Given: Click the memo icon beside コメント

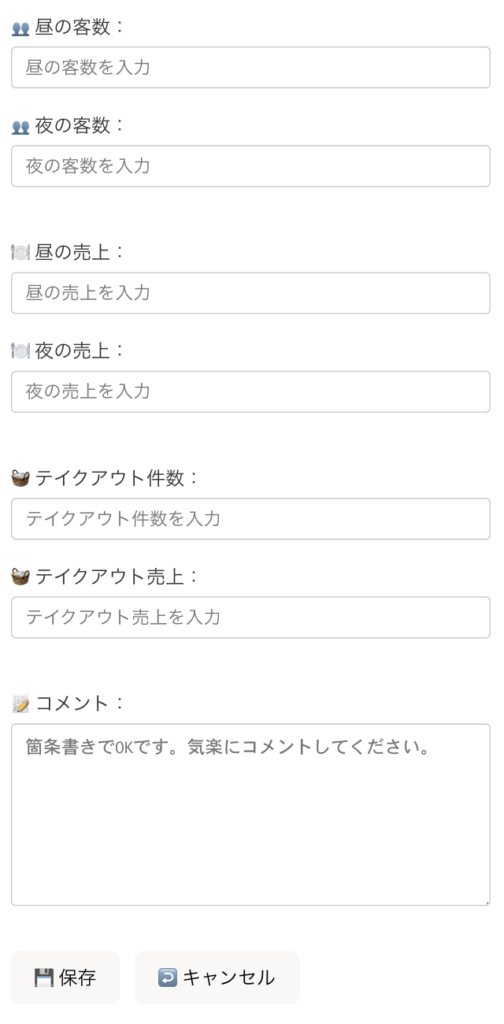Looking at the screenshot, I should (x=21, y=704).
